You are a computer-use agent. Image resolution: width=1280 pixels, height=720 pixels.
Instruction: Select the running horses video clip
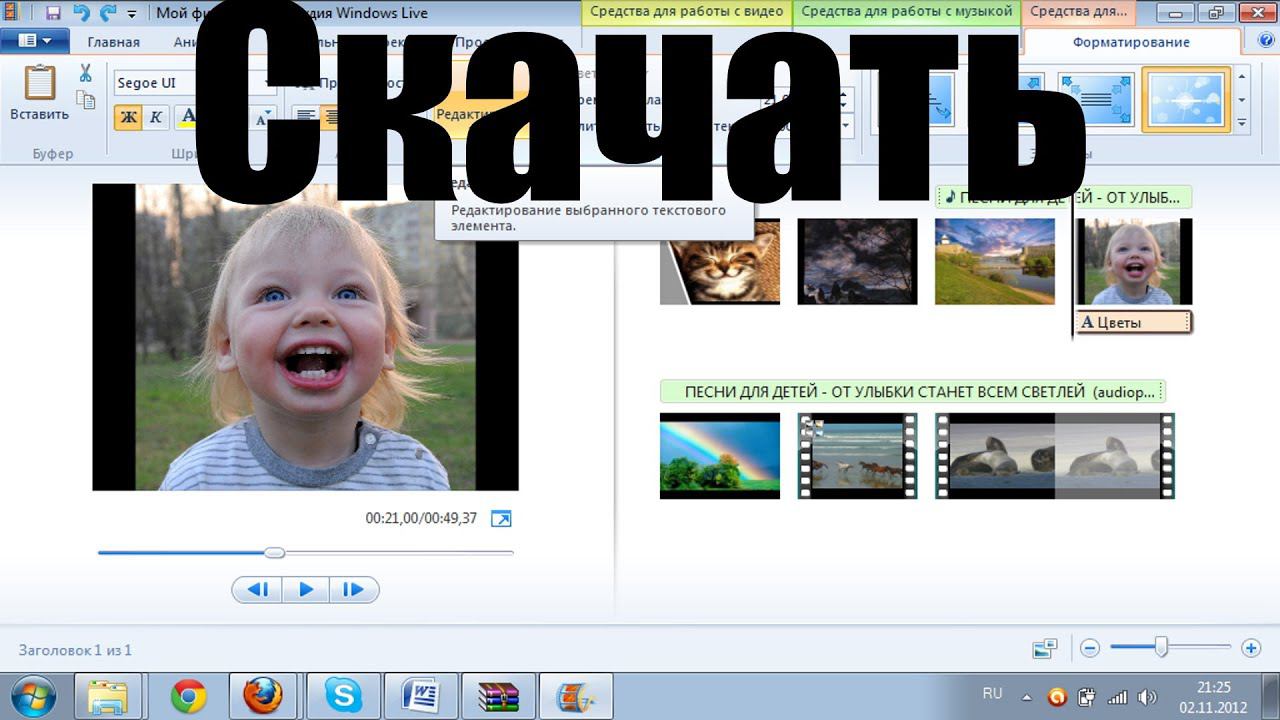click(857, 456)
